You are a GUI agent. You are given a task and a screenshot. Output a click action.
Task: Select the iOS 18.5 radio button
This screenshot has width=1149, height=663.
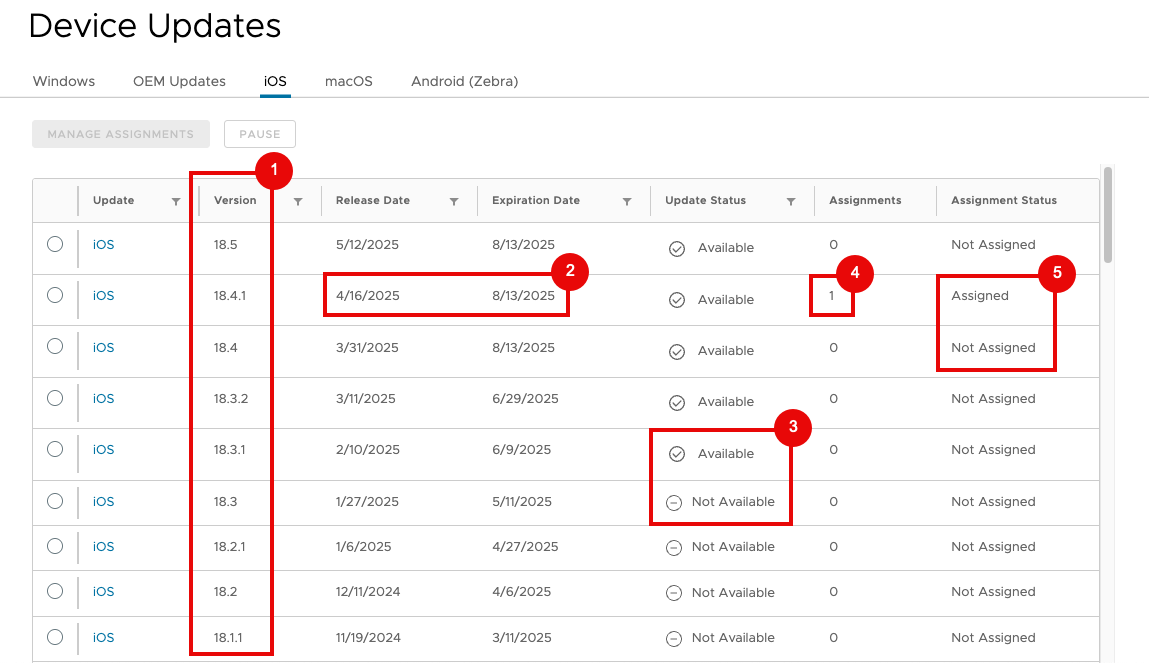click(x=55, y=244)
